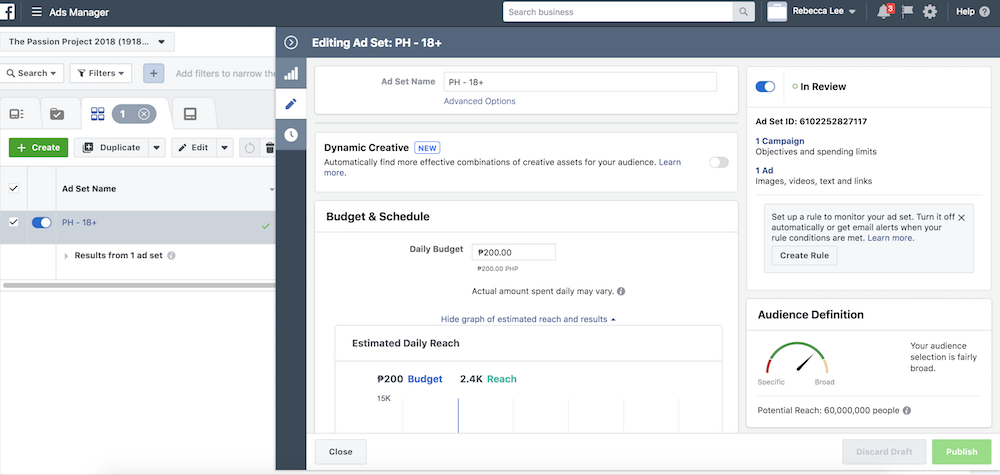Click the trash delete icon
The height and width of the screenshot is (475, 1000).
pyautogui.click(x=269, y=148)
